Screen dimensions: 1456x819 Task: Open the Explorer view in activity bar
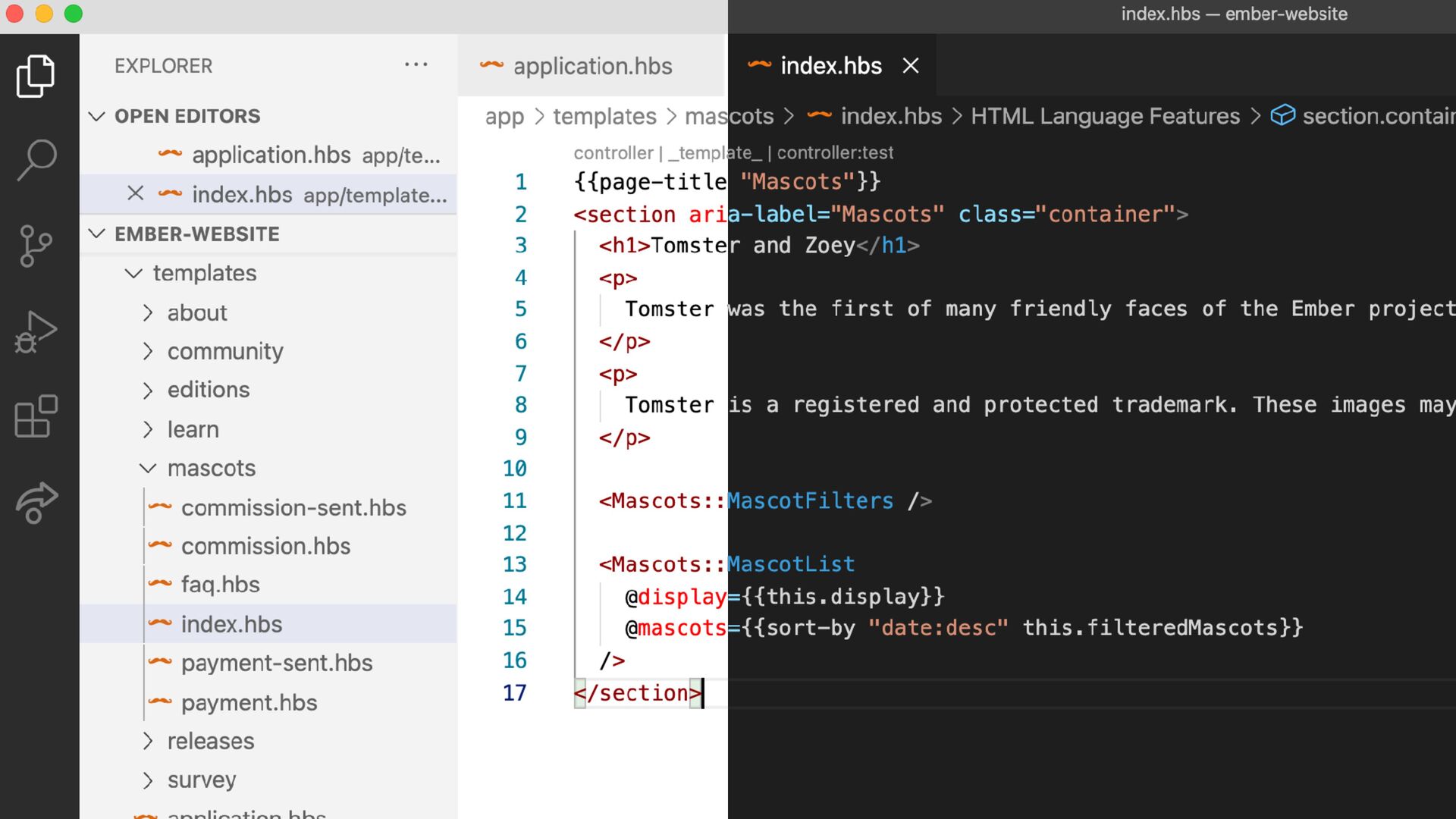(x=36, y=76)
